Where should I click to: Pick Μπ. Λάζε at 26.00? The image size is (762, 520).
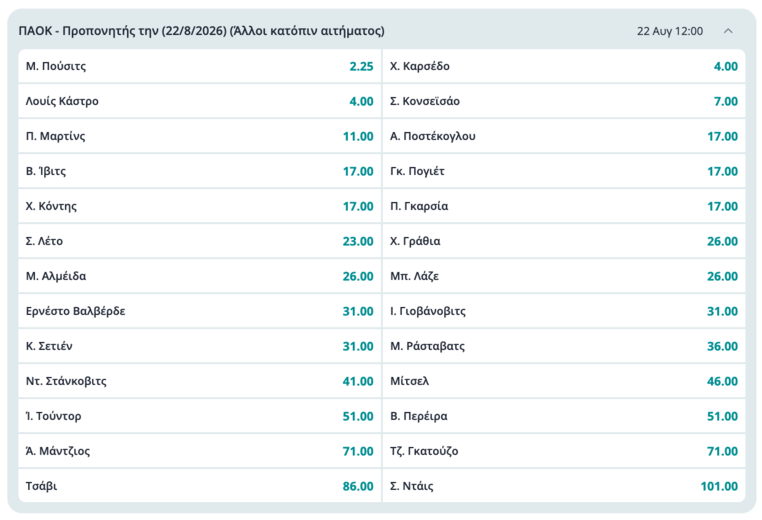point(564,276)
